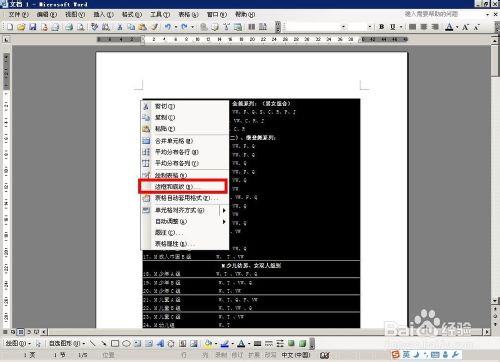The height and width of the screenshot is (362, 500).
Task: Select the Oval drawing tool
Action: click(126, 343)
